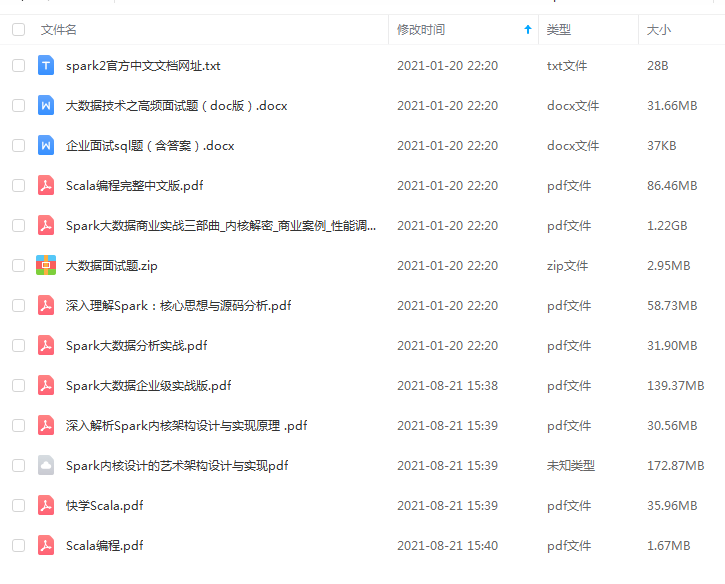Check the box for 深入解析Spark内核架构设计与实现原理 .pdf

[18, 425]
